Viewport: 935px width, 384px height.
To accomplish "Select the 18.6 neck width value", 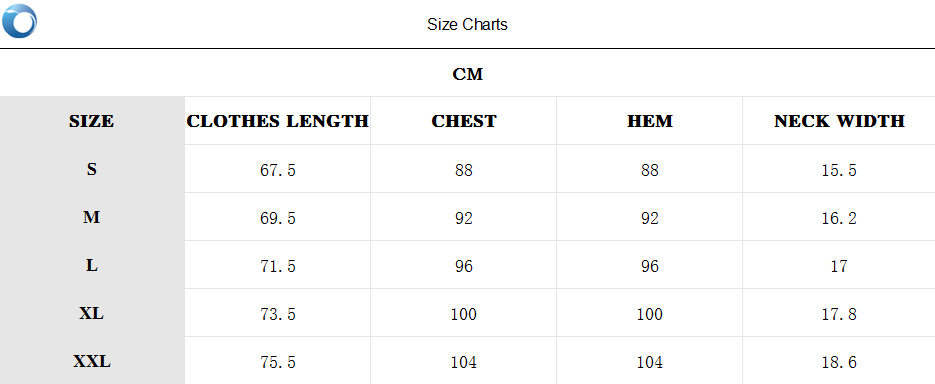I will tap(839, 363).
